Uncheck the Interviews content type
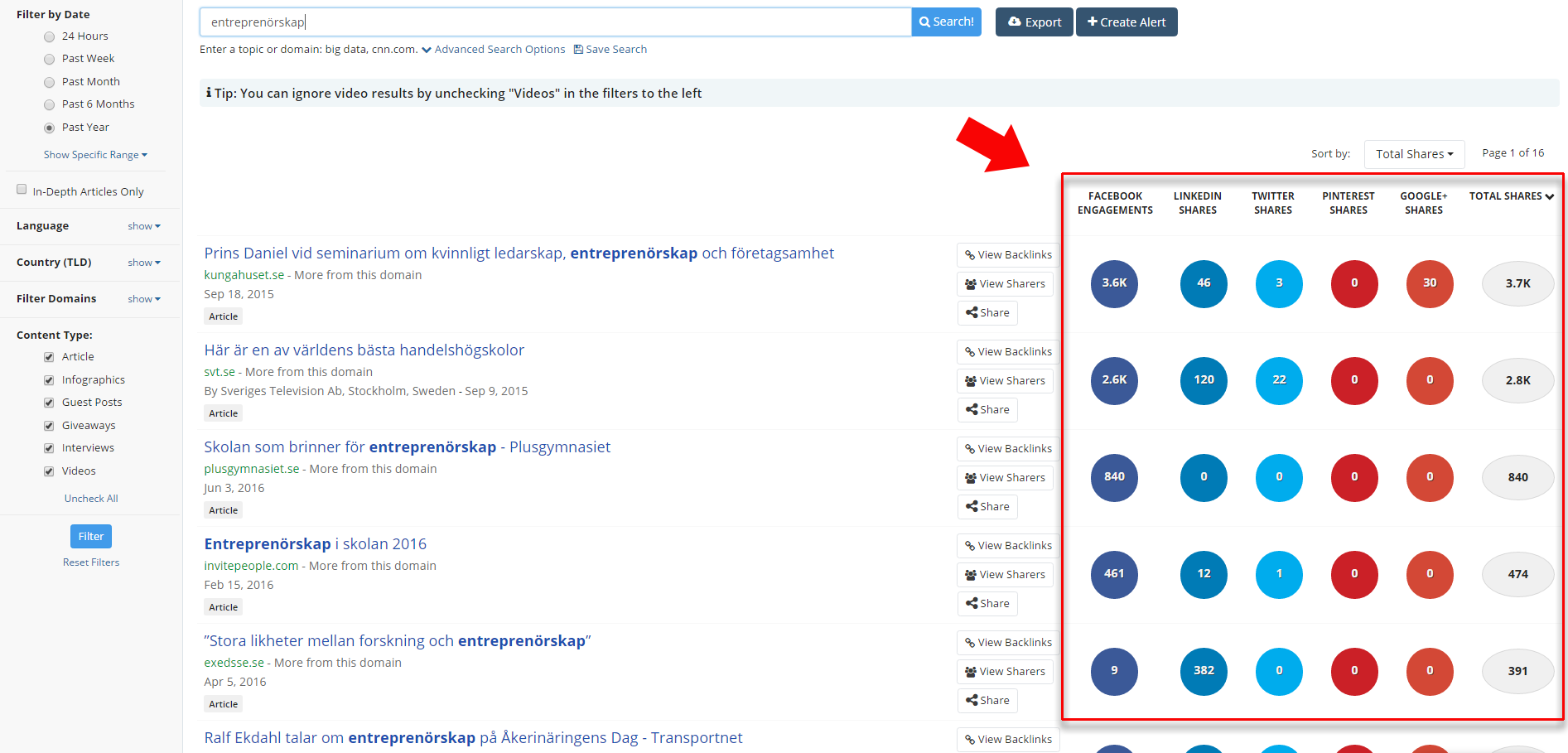This screenshot has width=1568, height=753. tap(49, 448)
